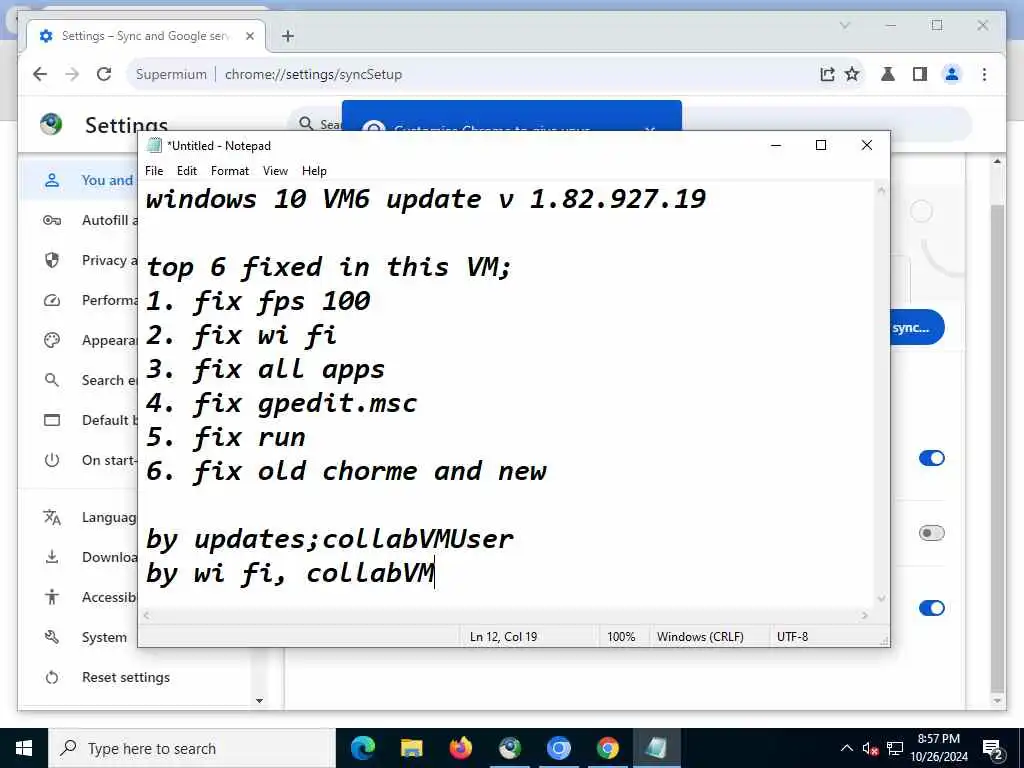Turn on the grey disabled toggle
Viewport: 1024px width, 768px height.
coord(931,533)
